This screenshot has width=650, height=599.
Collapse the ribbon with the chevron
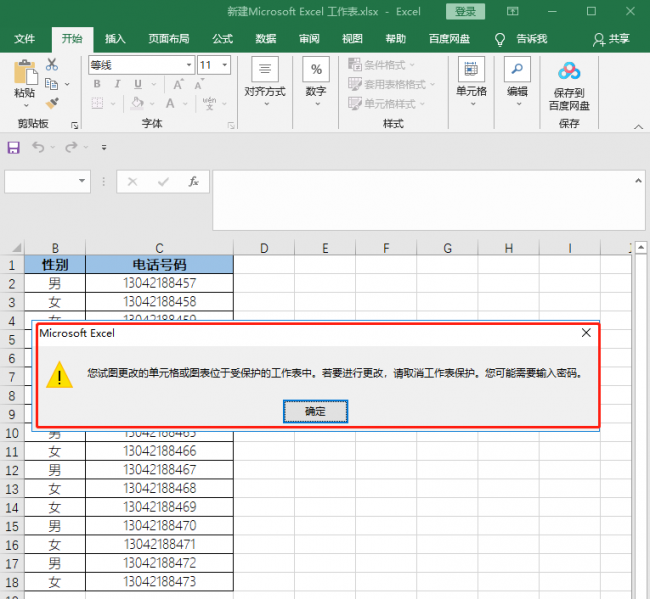click(638, 126)
